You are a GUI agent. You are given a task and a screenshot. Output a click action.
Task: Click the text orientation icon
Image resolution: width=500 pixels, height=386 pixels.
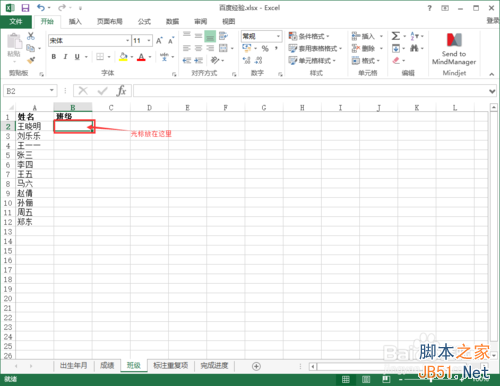click(215, 60)
